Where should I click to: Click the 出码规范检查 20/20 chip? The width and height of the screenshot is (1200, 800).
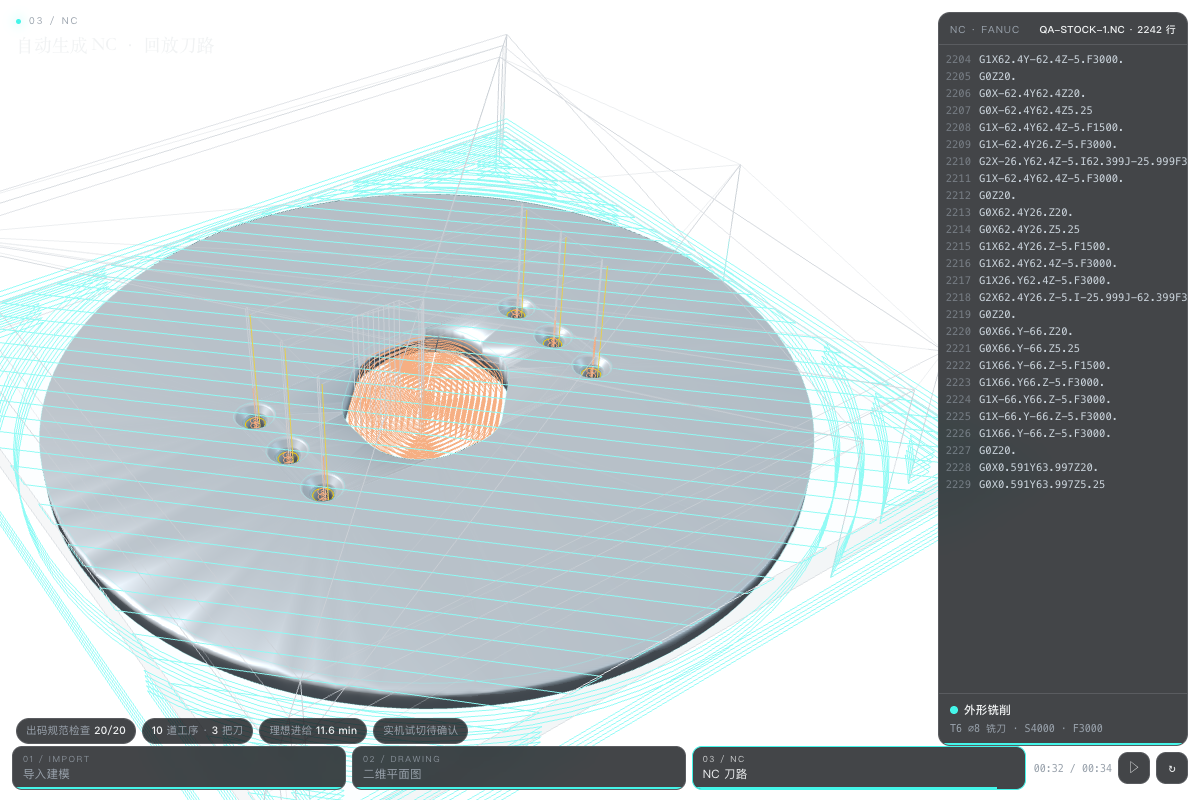76,731
